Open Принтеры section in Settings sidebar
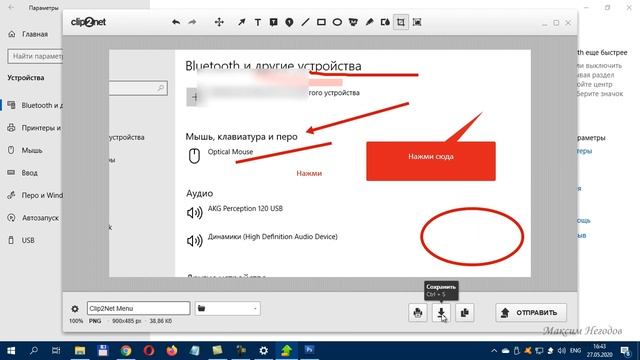 click(x=34, y=128)
